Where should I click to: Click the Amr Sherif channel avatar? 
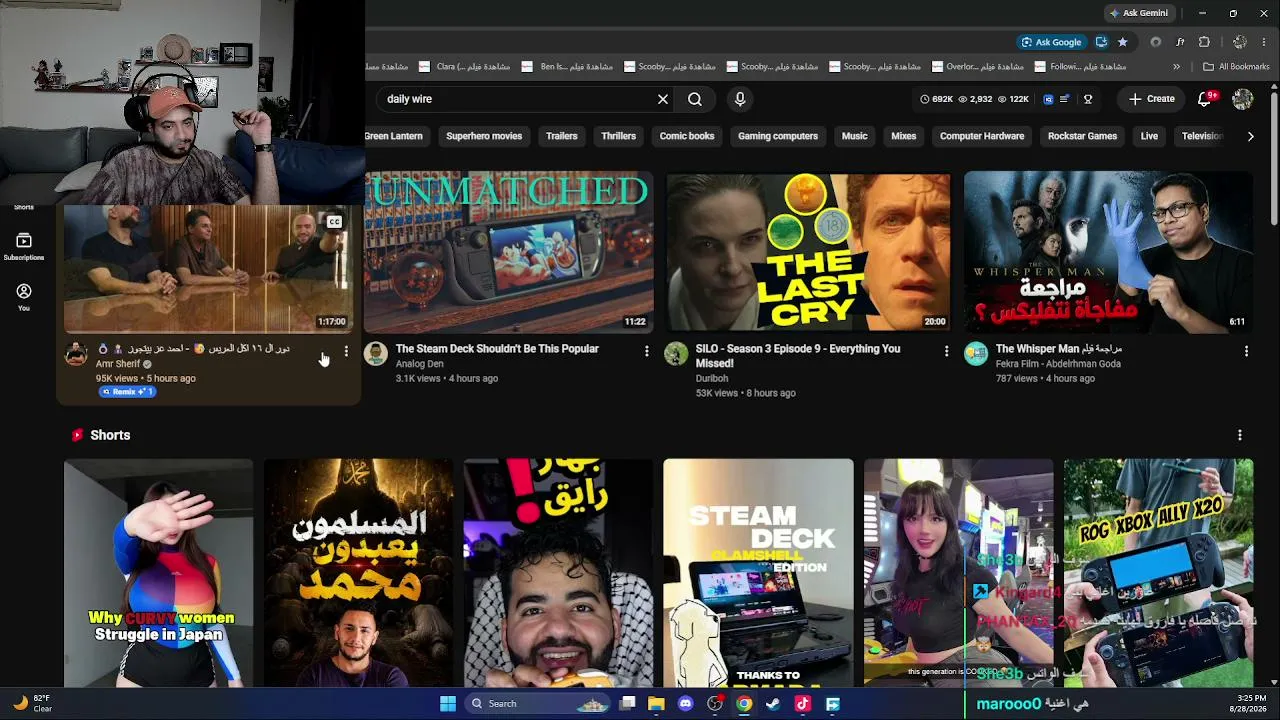click(76, 354)
